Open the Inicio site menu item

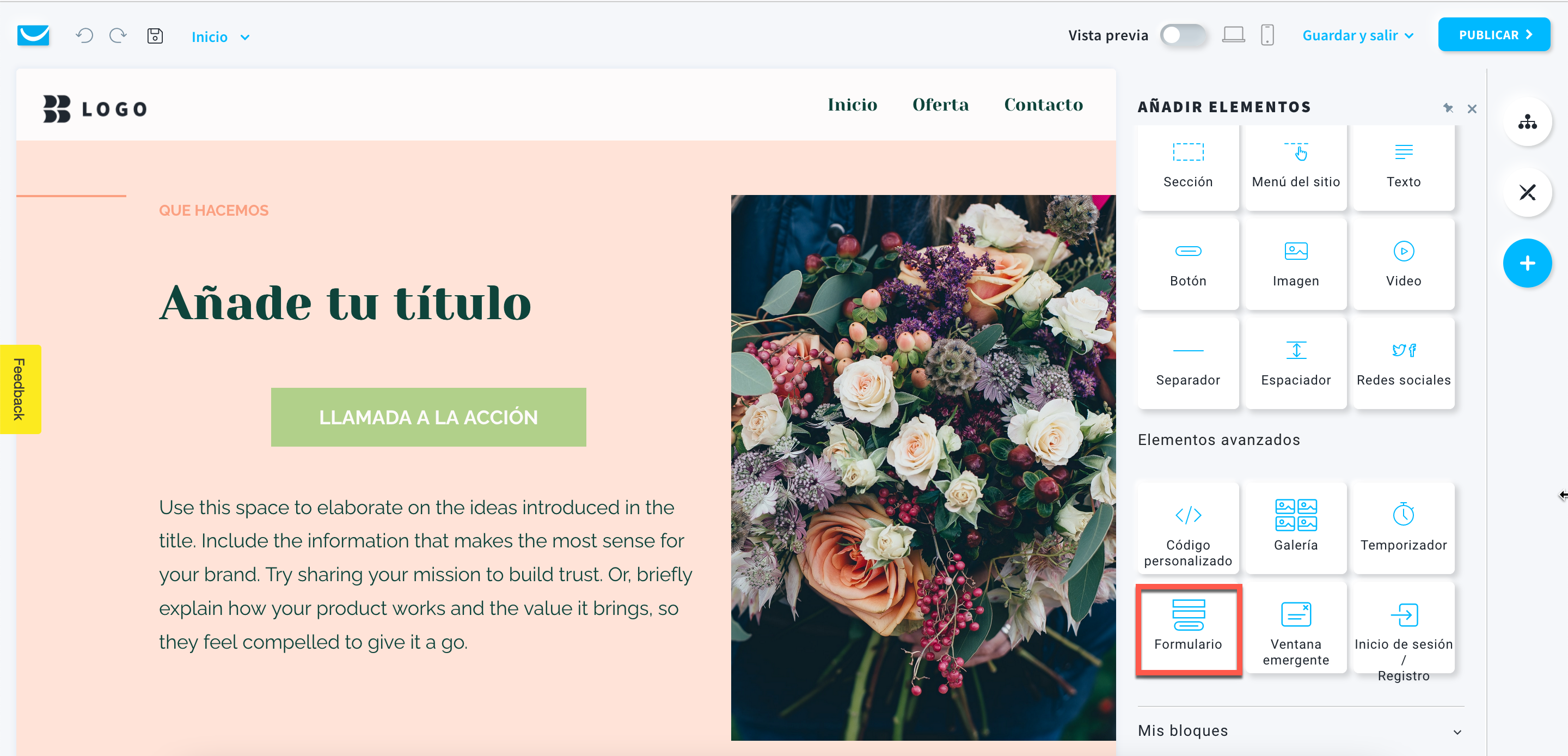click(x=852, y=105)
